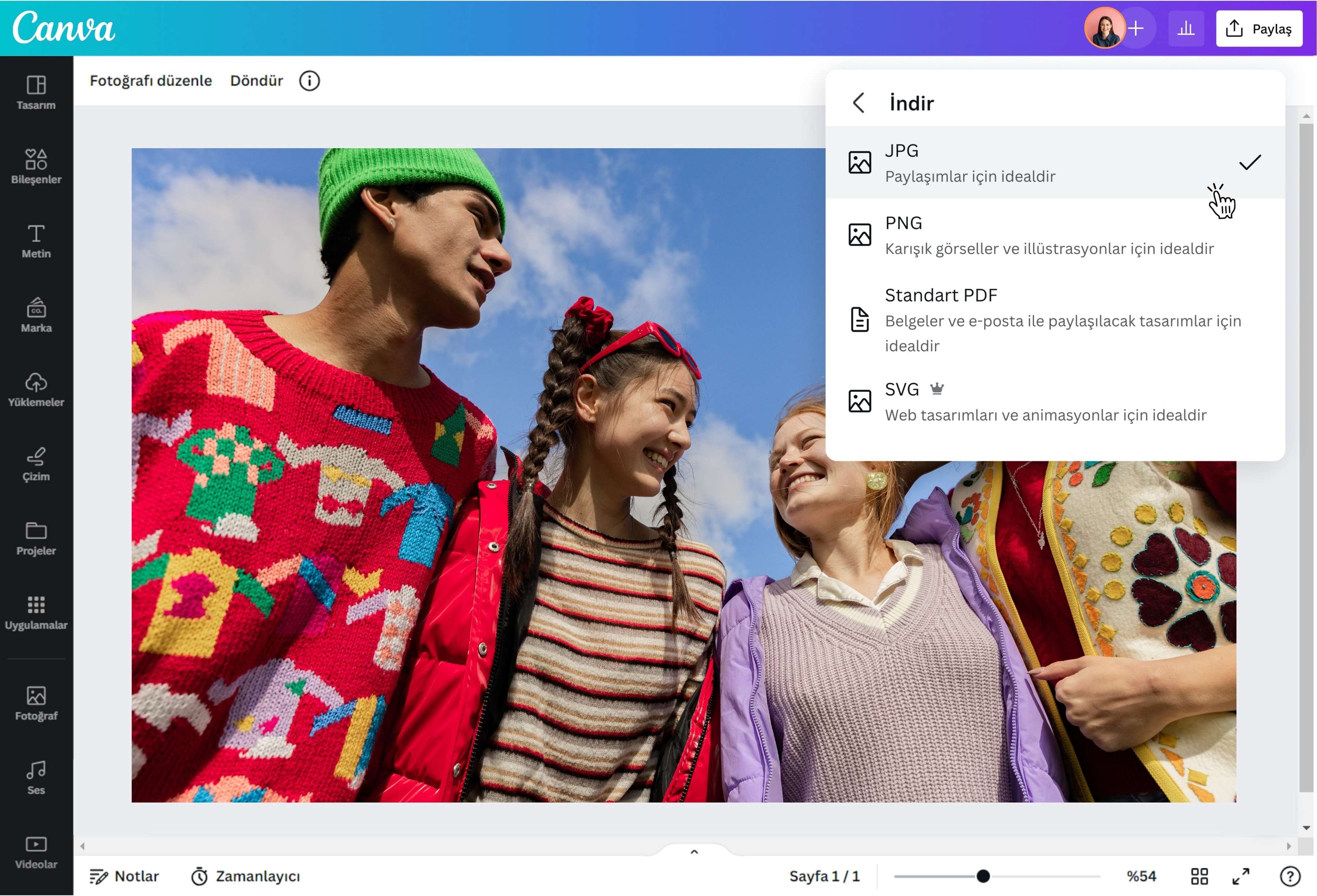Adjust the zoom slider handle

[983, 876]
